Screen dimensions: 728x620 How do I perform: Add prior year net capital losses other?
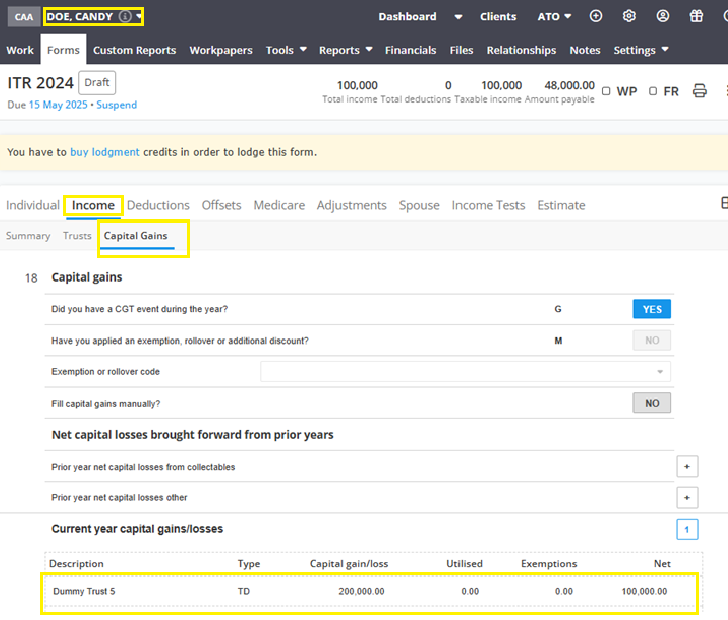[687, 497]
